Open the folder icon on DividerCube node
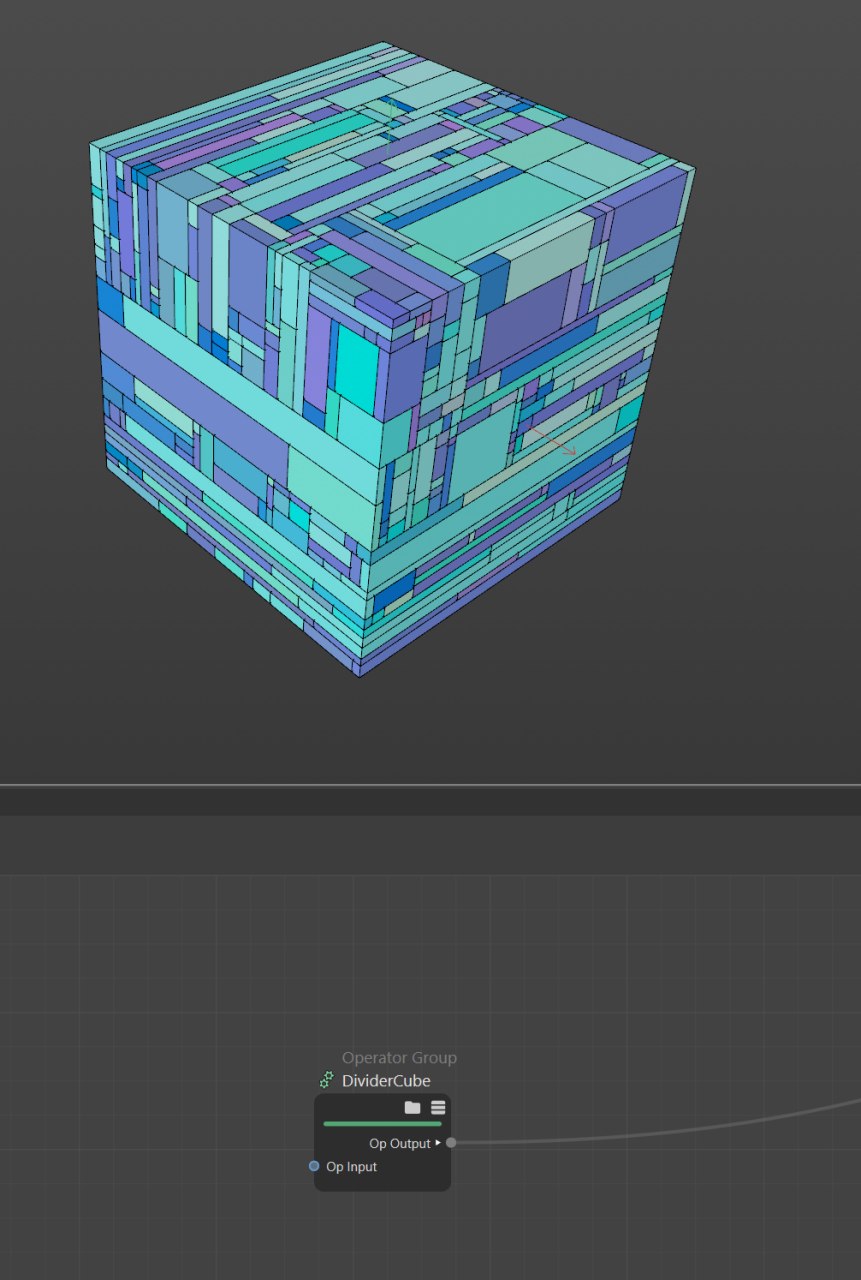 coord(412,1107)
